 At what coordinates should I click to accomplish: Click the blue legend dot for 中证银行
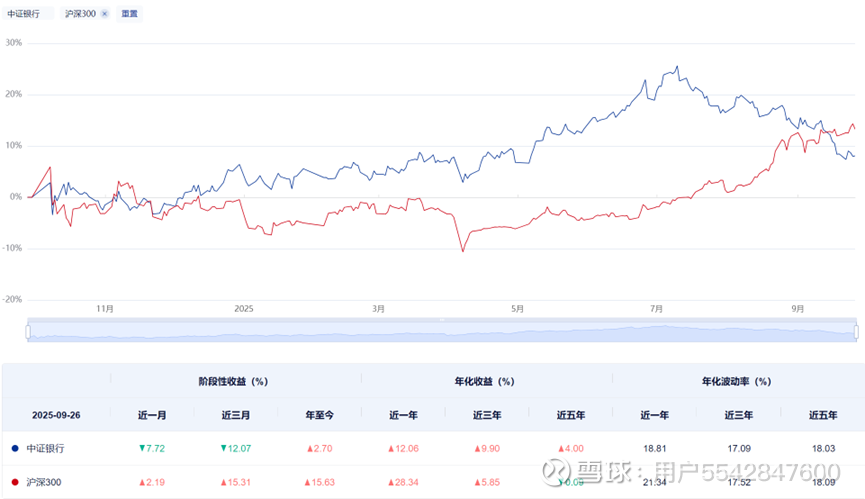(x=15, y=448)
